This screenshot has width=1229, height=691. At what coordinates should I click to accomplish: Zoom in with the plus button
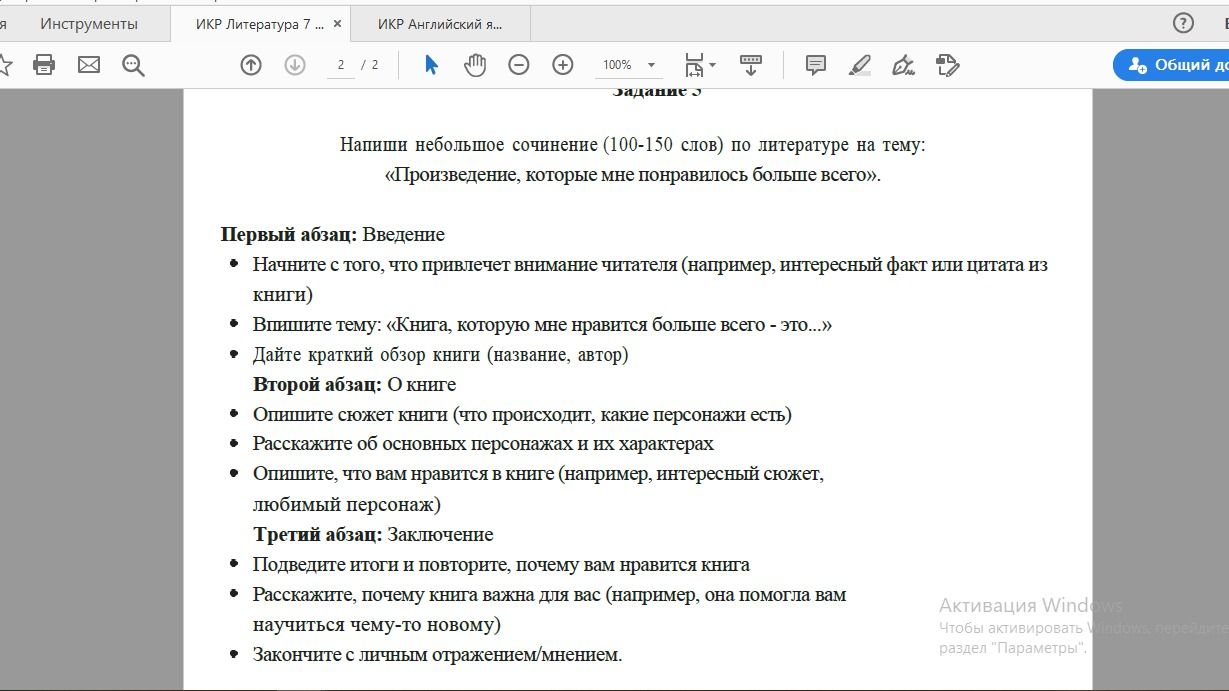click(563, 65)
